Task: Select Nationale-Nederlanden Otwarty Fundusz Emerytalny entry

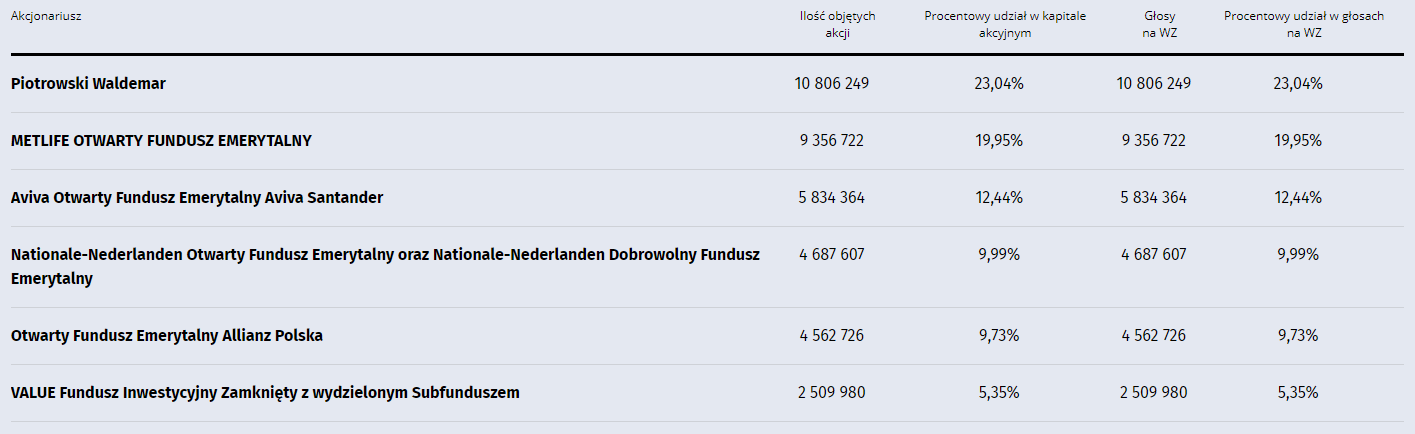Action: click(x=385, y=267)
